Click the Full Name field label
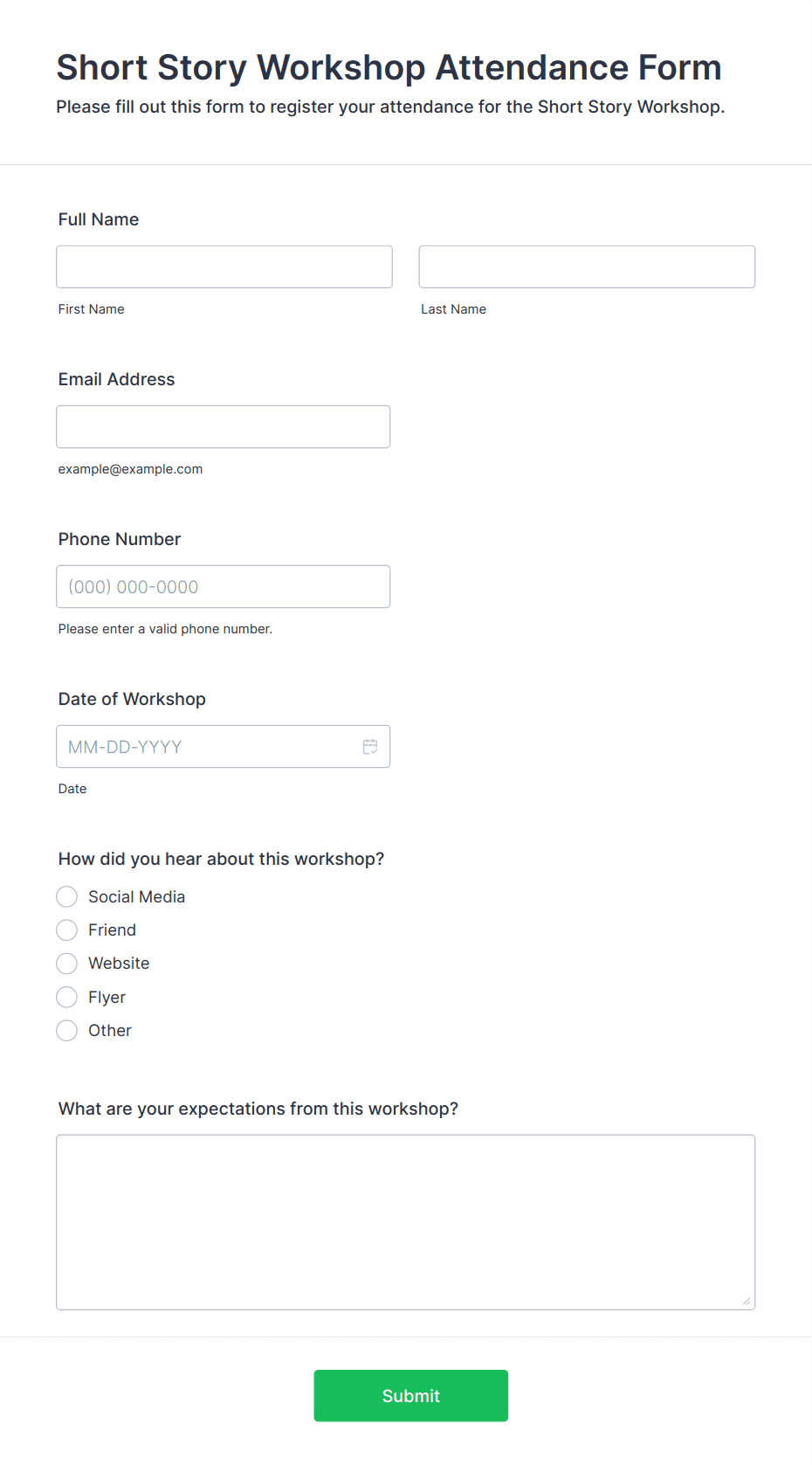Viewport: 812px width, 1465px height. 99,219
